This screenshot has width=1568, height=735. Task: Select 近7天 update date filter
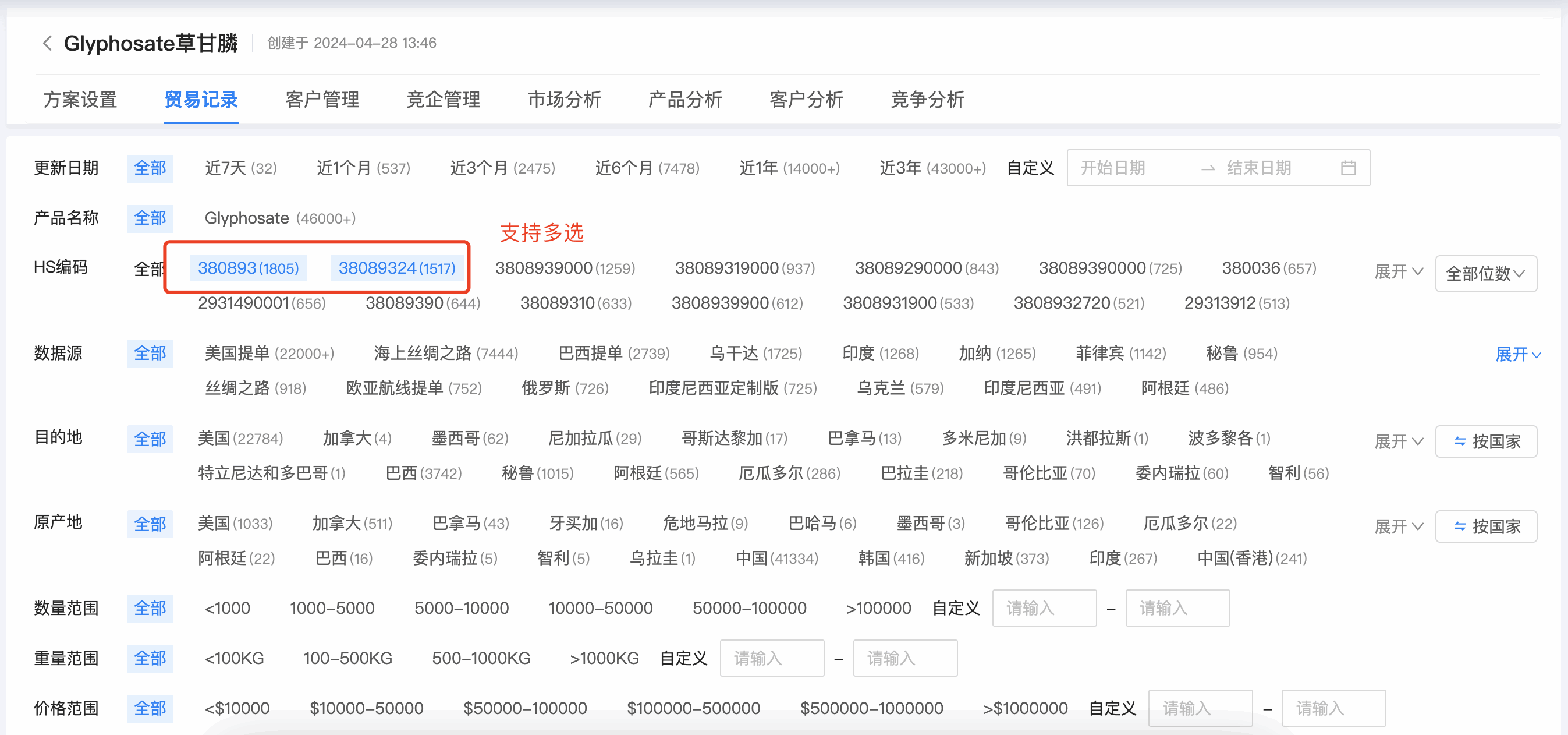240,168
